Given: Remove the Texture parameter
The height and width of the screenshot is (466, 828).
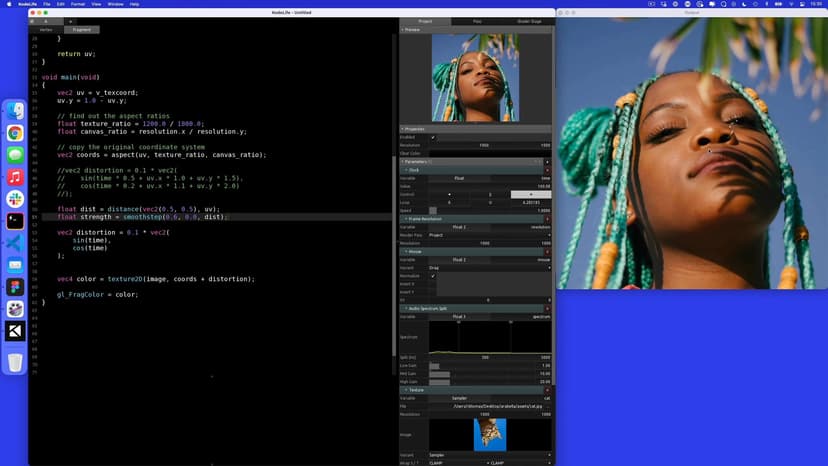Looking at the screenshot, I should 547,389.
